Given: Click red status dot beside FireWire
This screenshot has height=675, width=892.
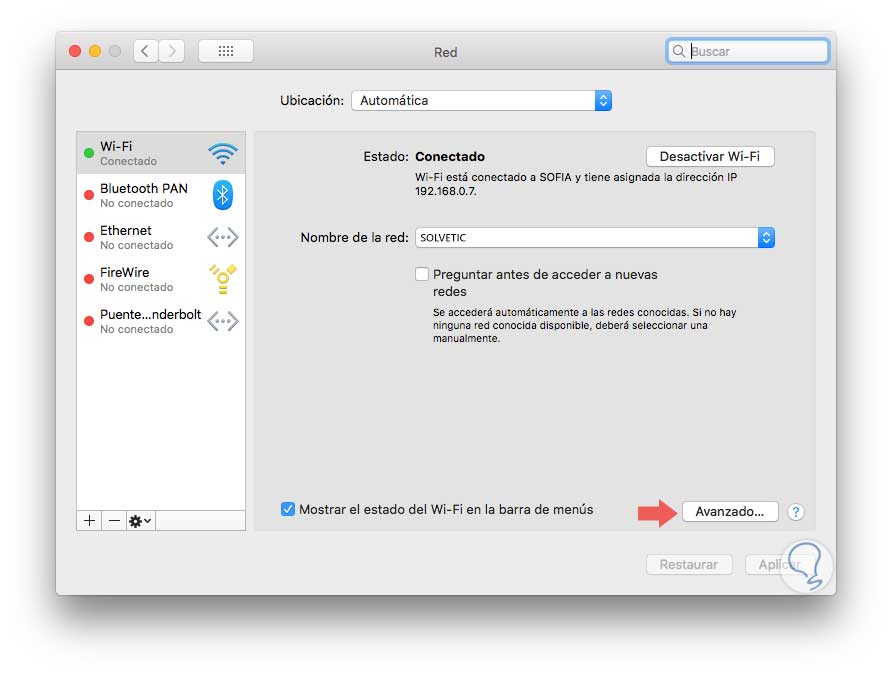Looking at the screenshot, I should [x=89, y=279].
